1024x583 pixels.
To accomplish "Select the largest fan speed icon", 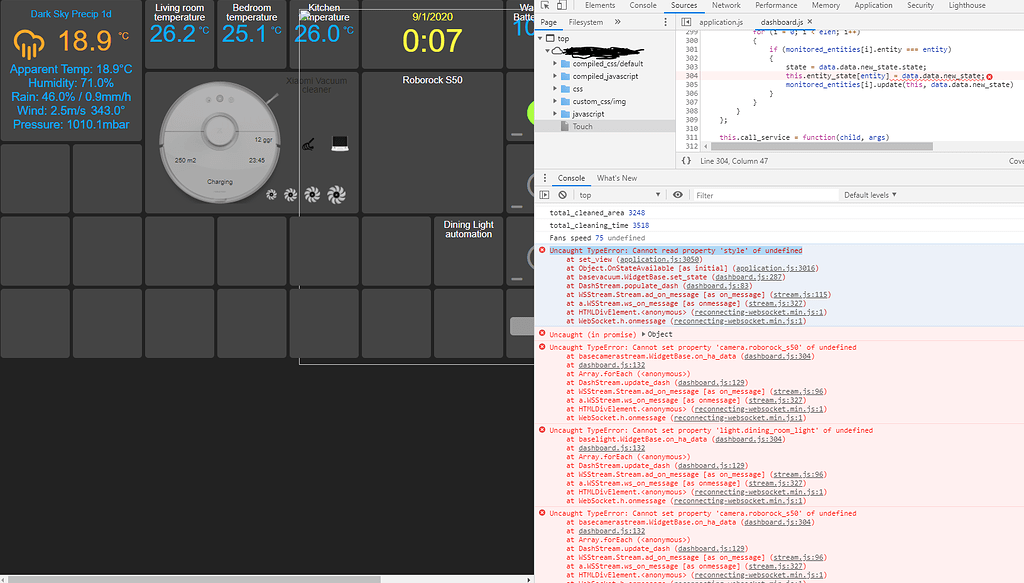I will [x=336, y=193].
